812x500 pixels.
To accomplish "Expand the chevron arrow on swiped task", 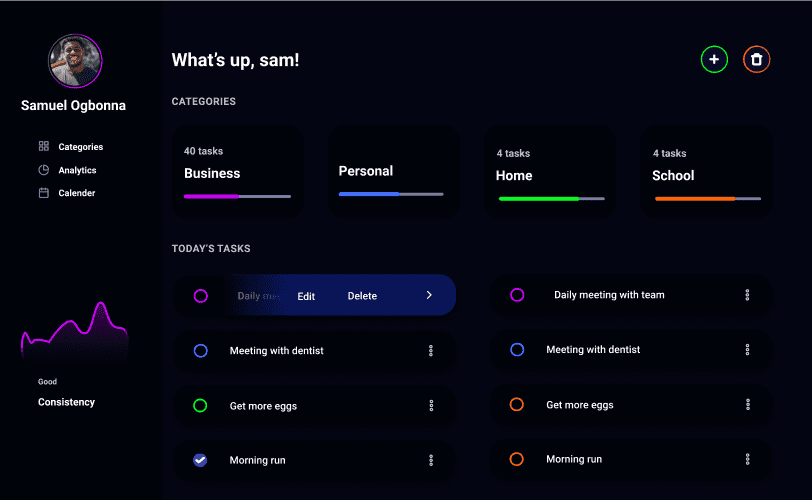I will (429, 295).
